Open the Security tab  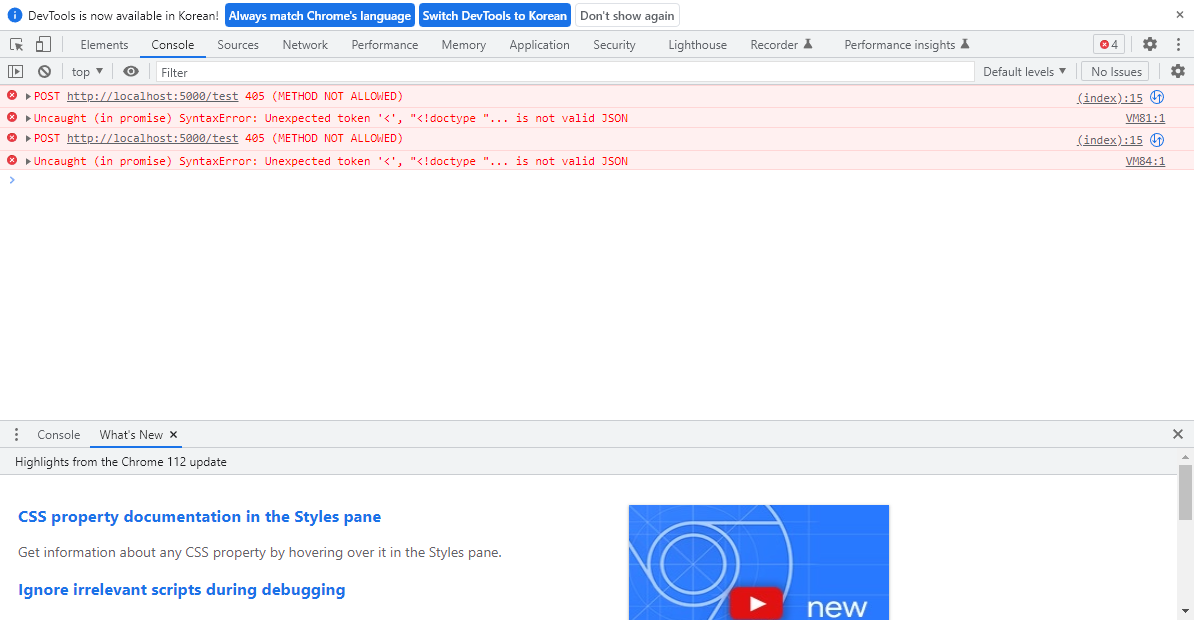pos(614,45)
